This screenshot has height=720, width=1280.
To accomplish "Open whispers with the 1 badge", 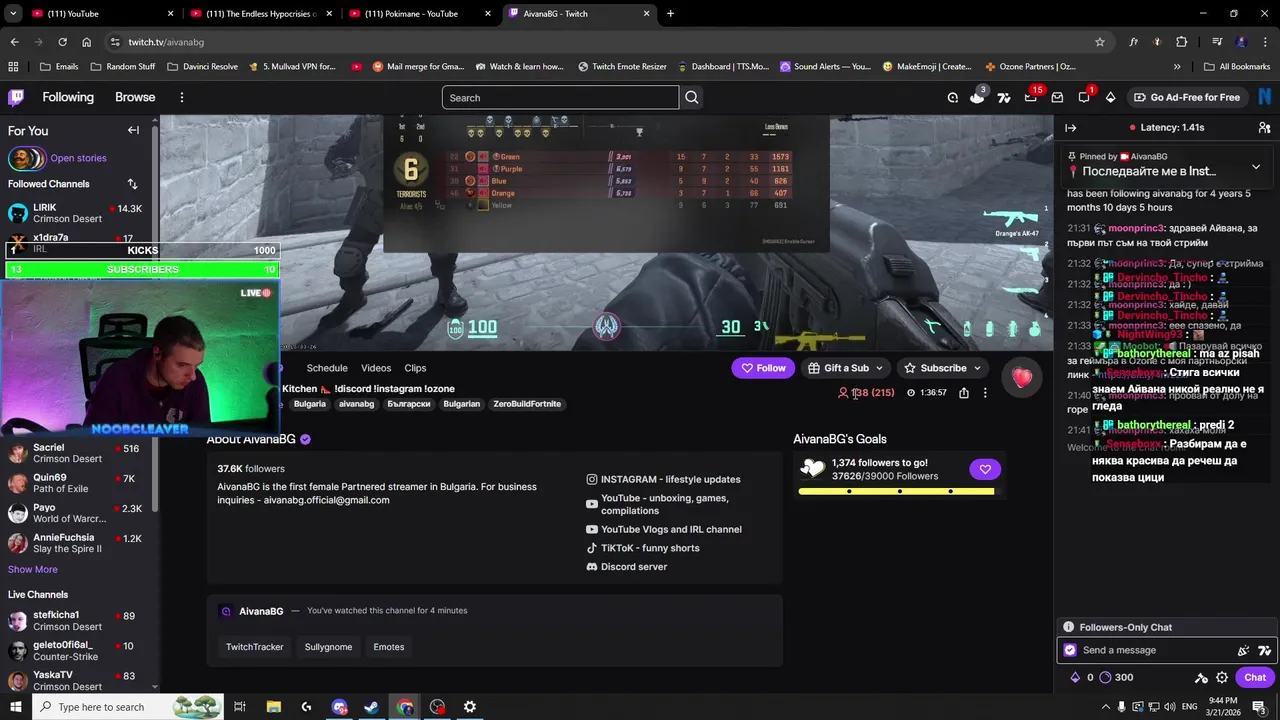I will 1084,97.
